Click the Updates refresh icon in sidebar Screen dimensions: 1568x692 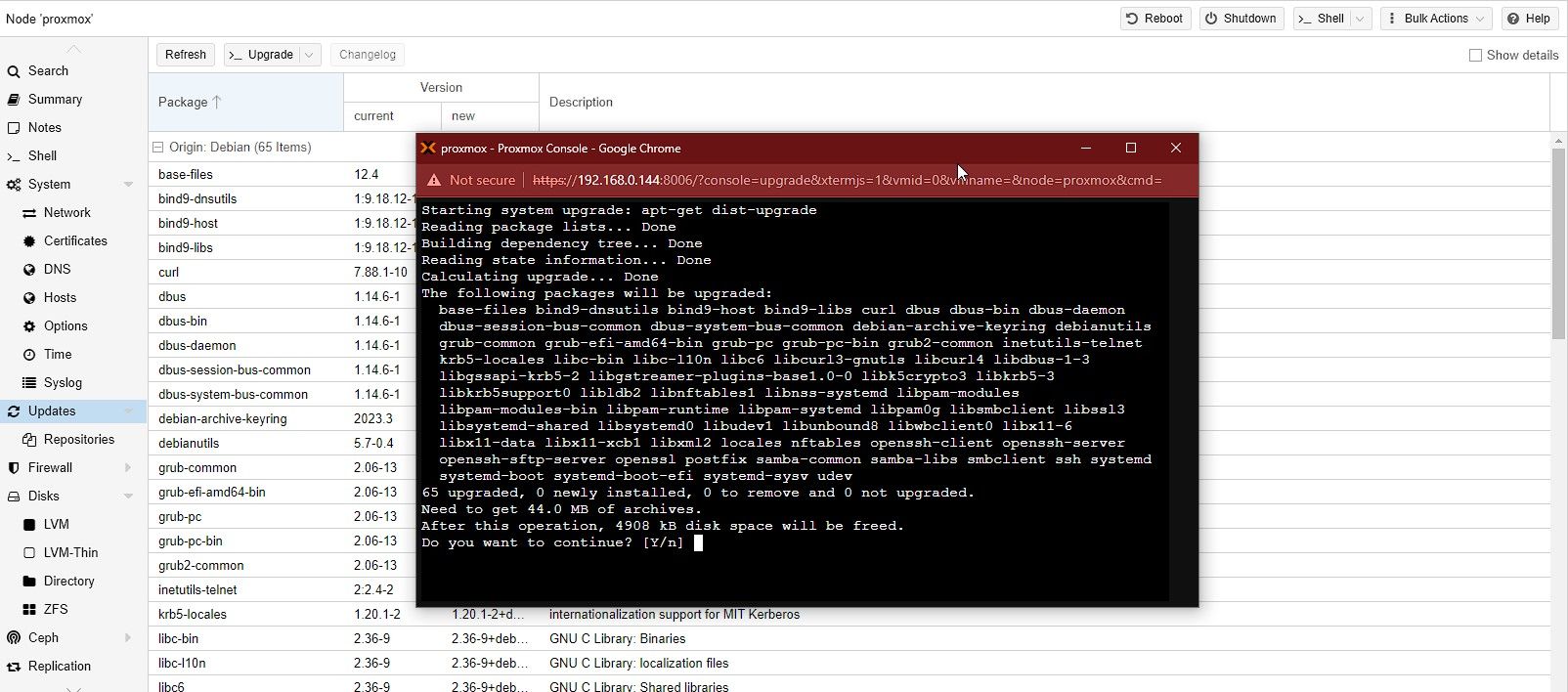pos(14,411)
